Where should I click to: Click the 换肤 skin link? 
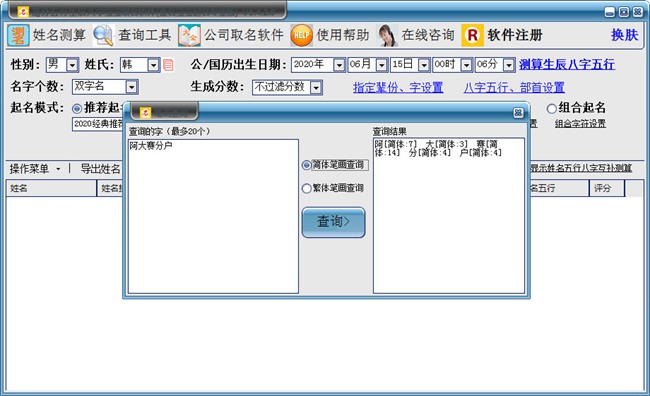tap(624, 35)
